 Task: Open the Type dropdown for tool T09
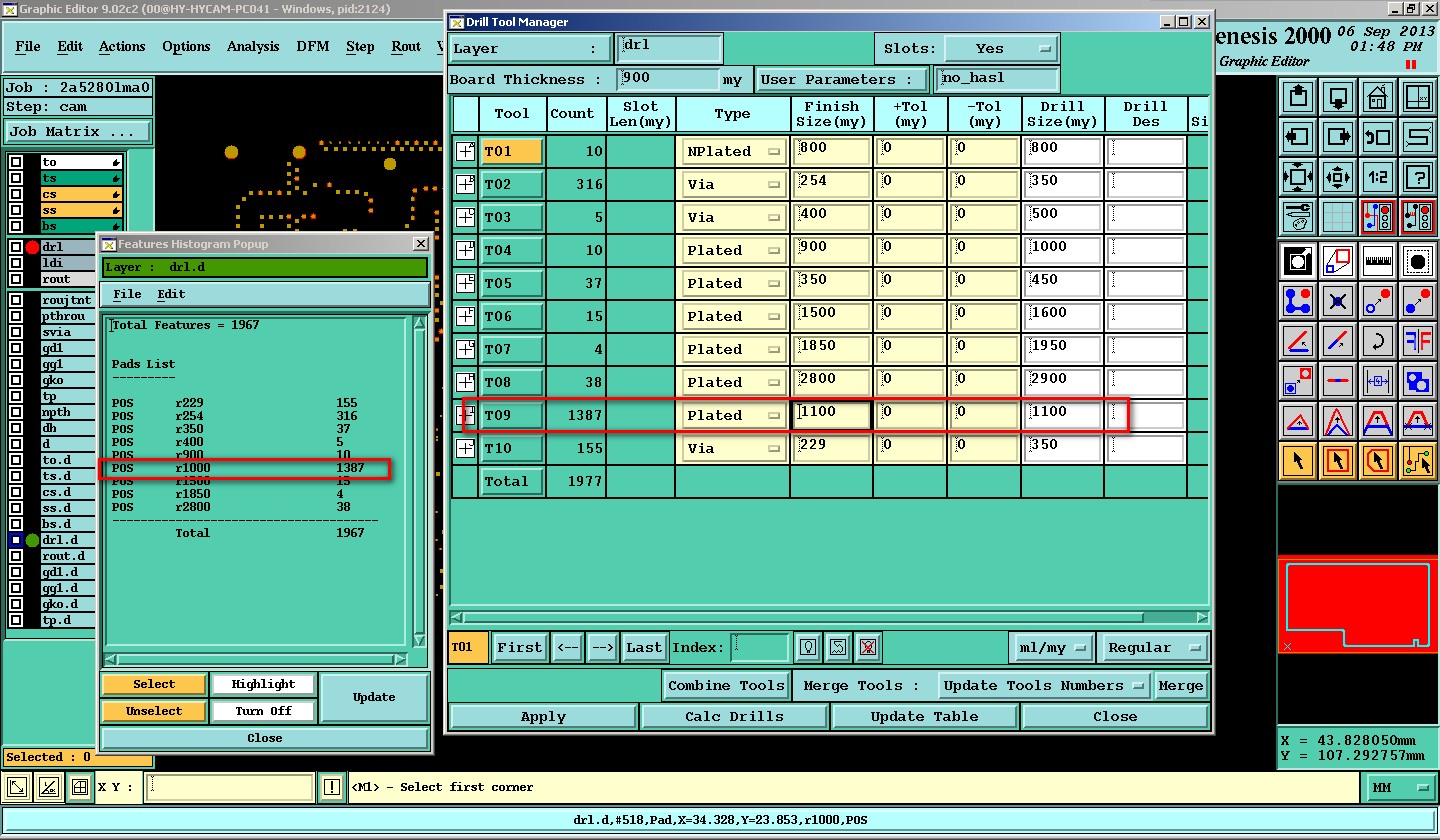tap(732, 415)
